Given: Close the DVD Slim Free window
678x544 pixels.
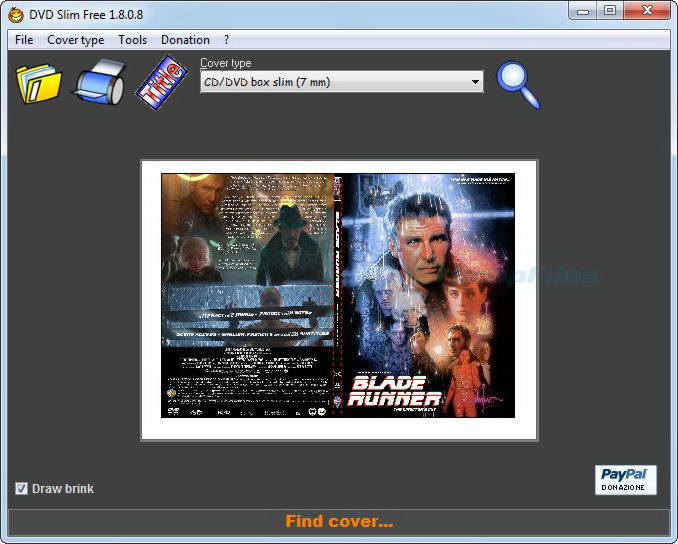Looking at the screenshot, I should 647,10.
